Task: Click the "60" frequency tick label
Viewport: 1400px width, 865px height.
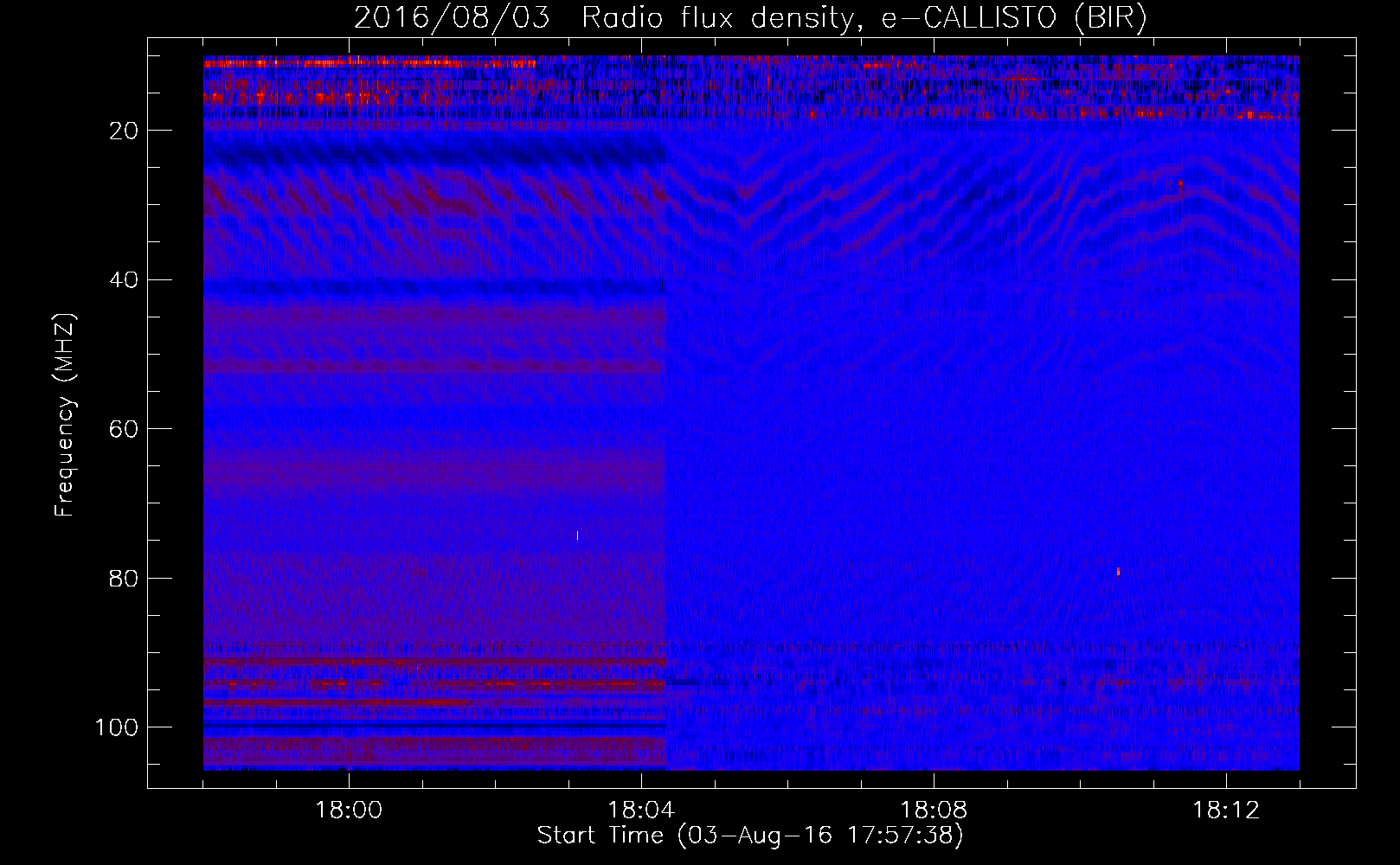Action: (x=125, y=429)
